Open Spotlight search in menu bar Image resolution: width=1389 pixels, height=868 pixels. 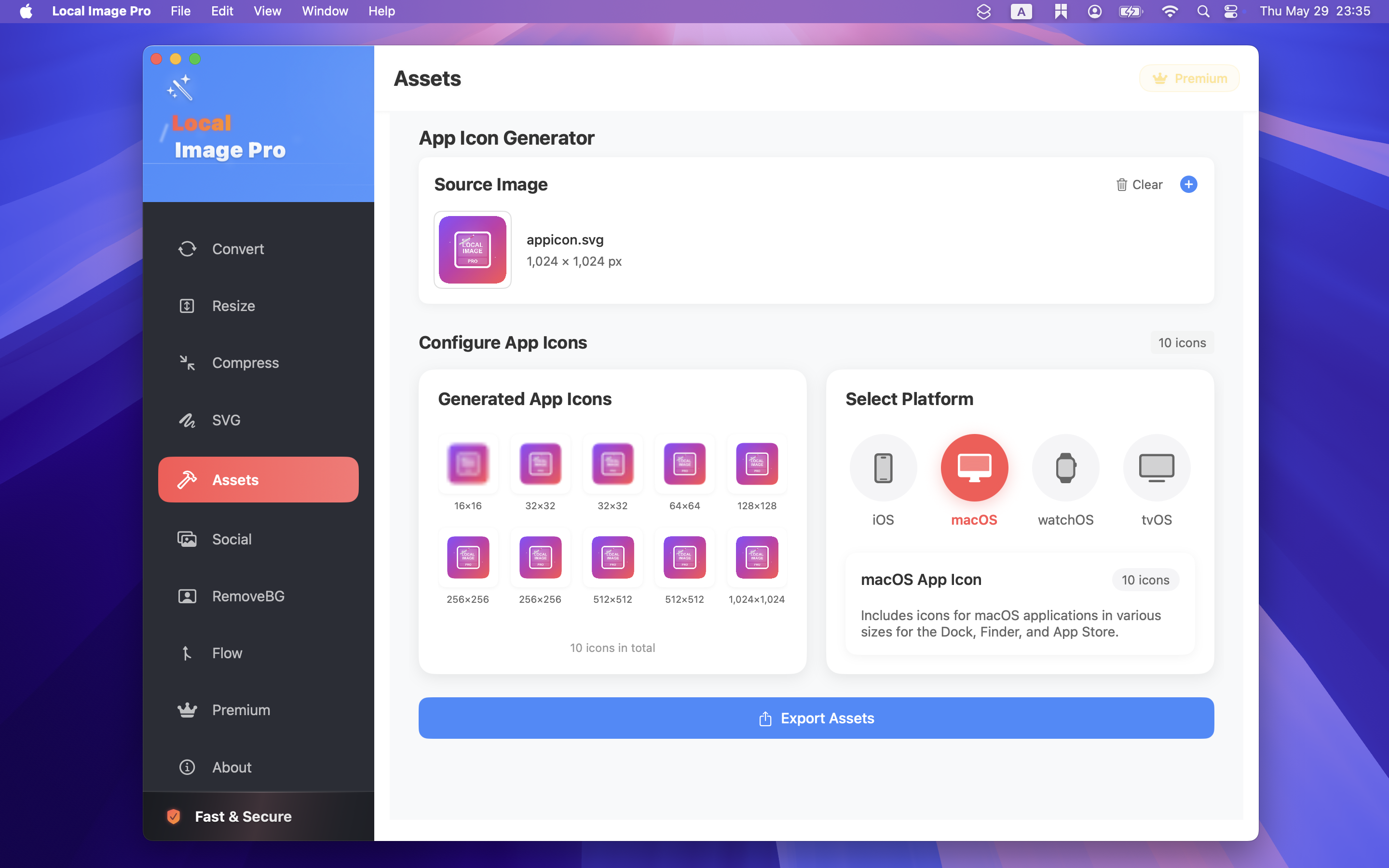coord(1202,11)
